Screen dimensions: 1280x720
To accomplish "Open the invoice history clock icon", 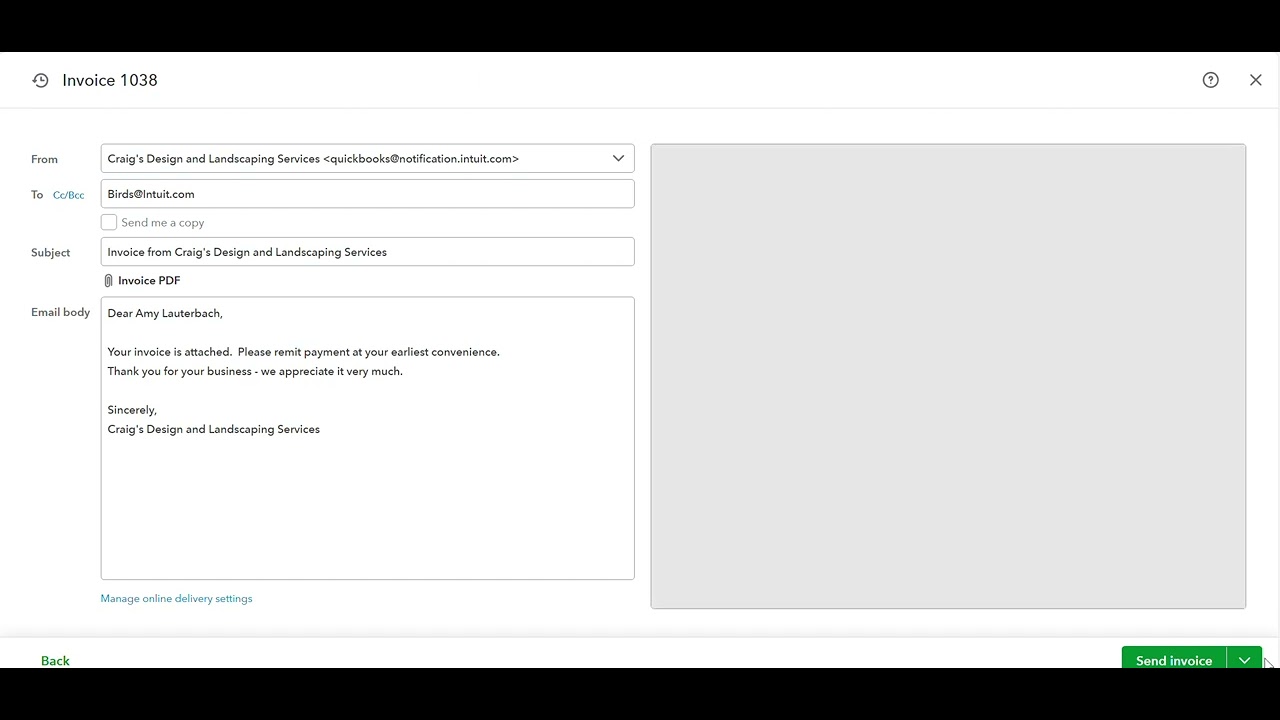I will (40, 80).
